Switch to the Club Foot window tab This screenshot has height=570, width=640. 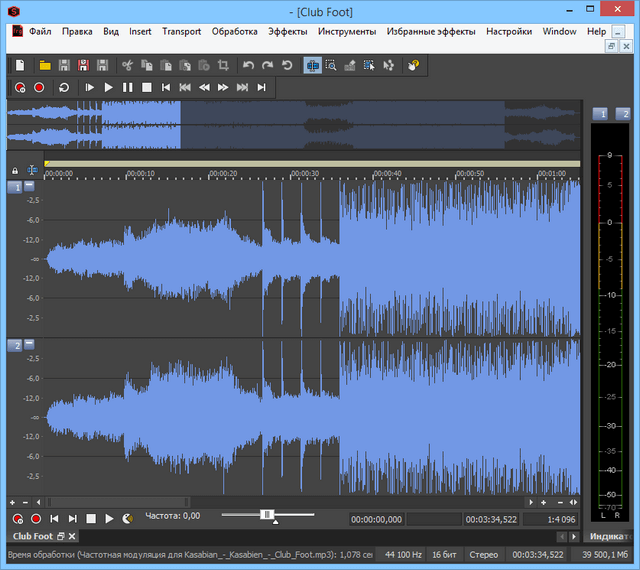pos(32,537)
